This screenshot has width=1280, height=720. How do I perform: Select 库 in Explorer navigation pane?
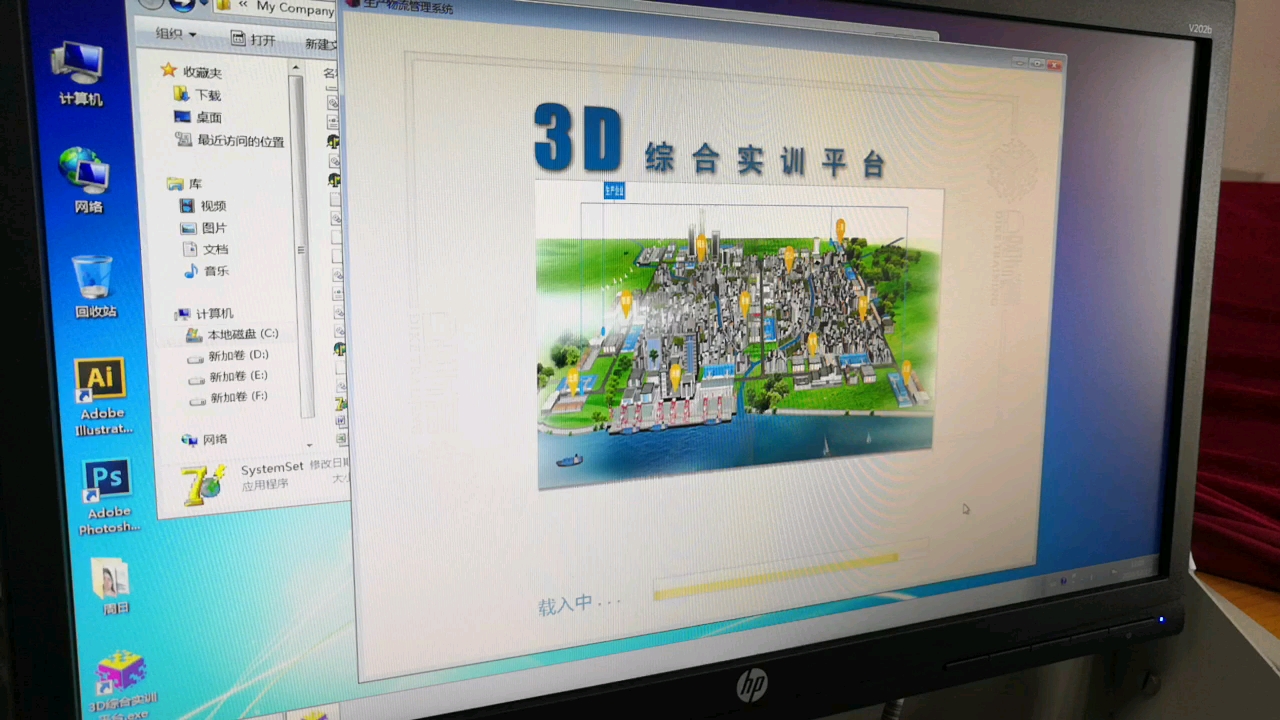tap(185, 184)
